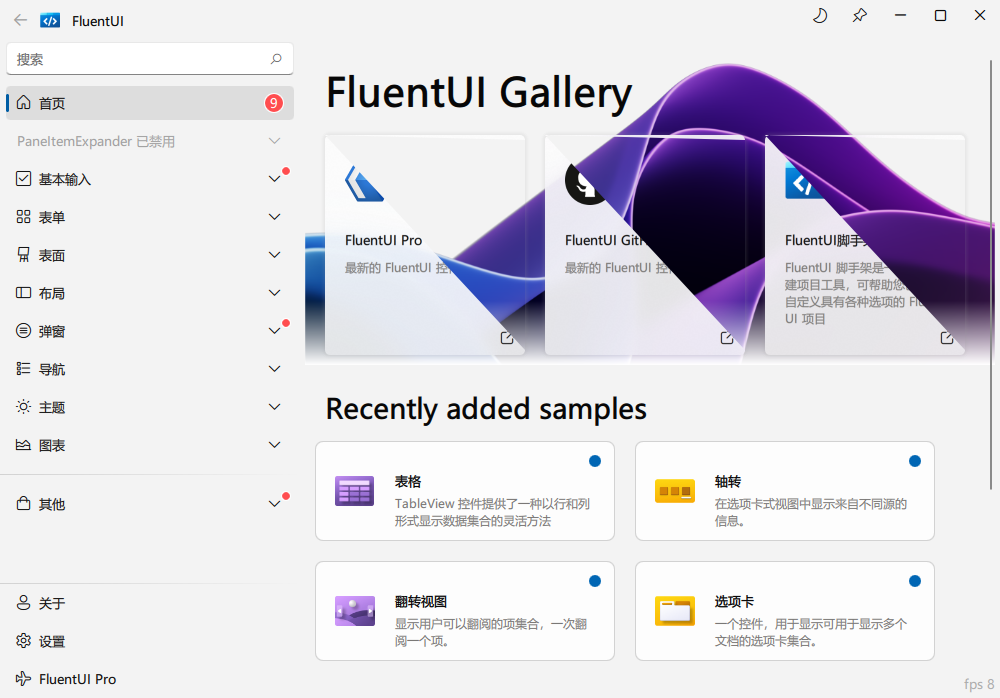
Task: Expand the 导航 section chevron
Action: [x=274, y=369]
